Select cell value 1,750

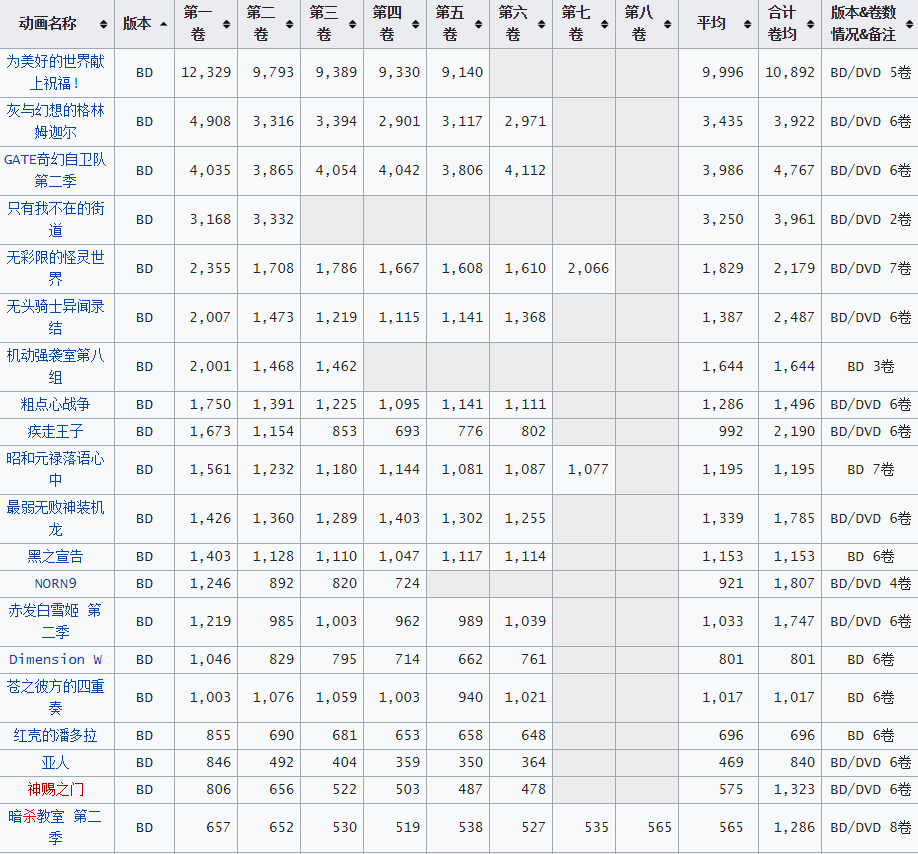tap(210, 404)
